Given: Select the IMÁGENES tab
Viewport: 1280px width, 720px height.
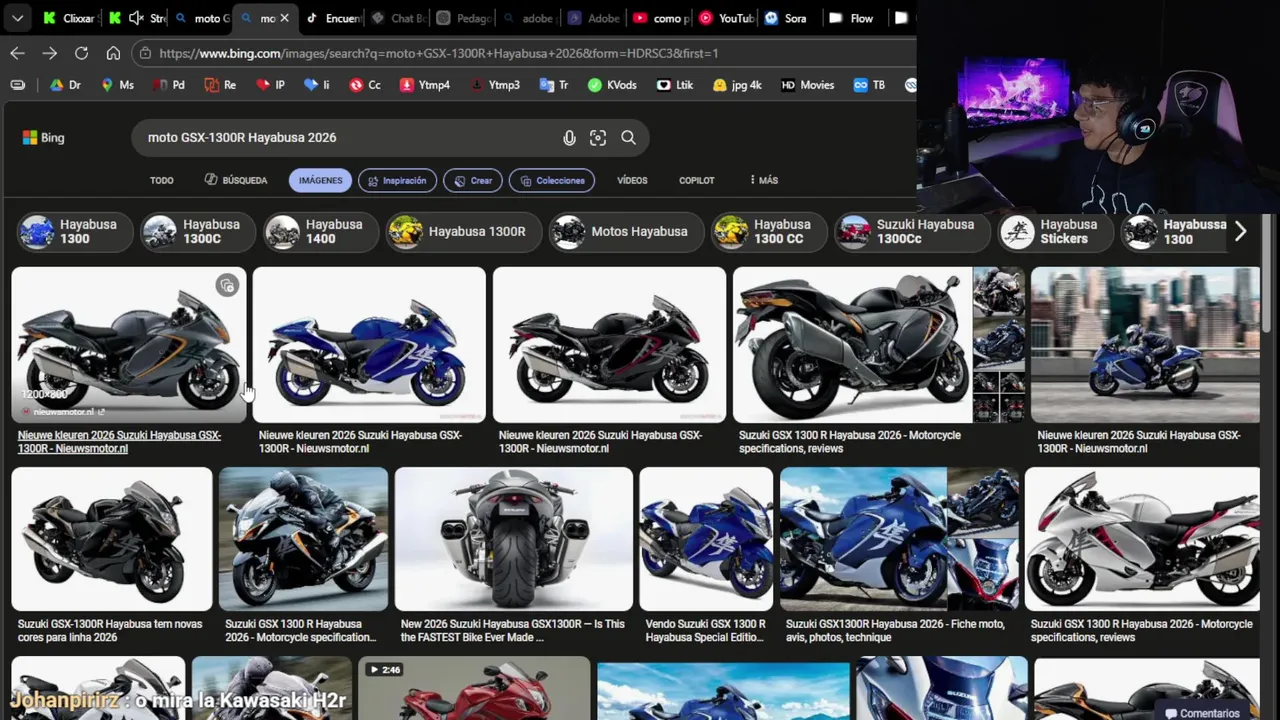Looking at the screenshot, I should [x=320, y=180].
